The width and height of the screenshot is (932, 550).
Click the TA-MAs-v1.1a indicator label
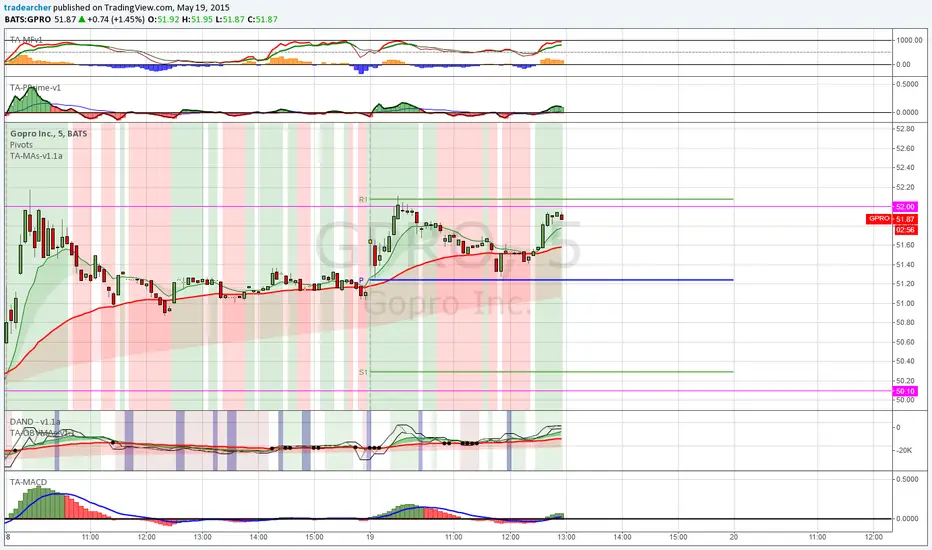point(36,156)
